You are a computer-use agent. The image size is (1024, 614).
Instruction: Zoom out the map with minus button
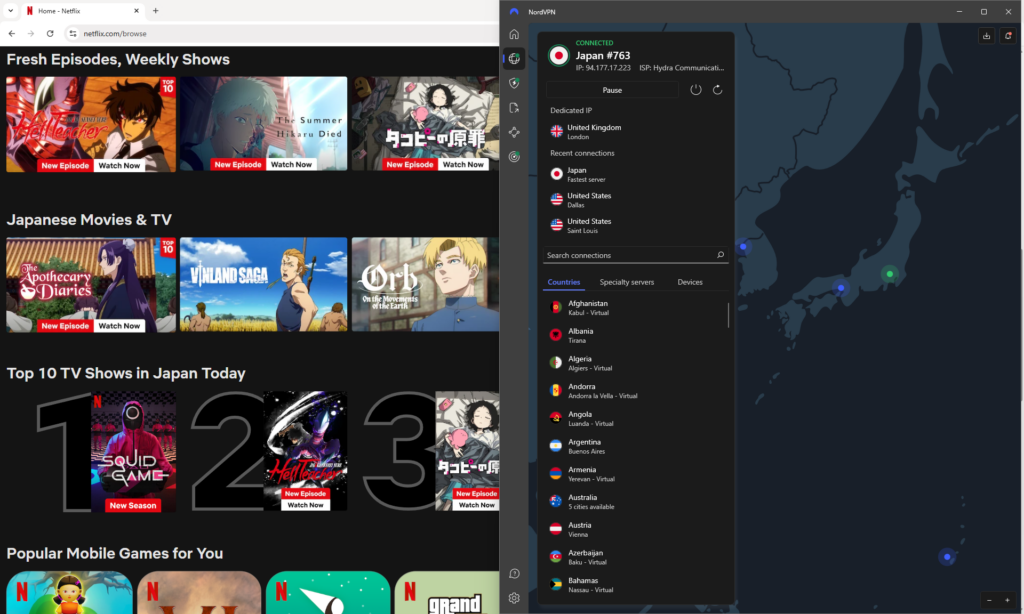pyautogui.click(x=989, y=600)
